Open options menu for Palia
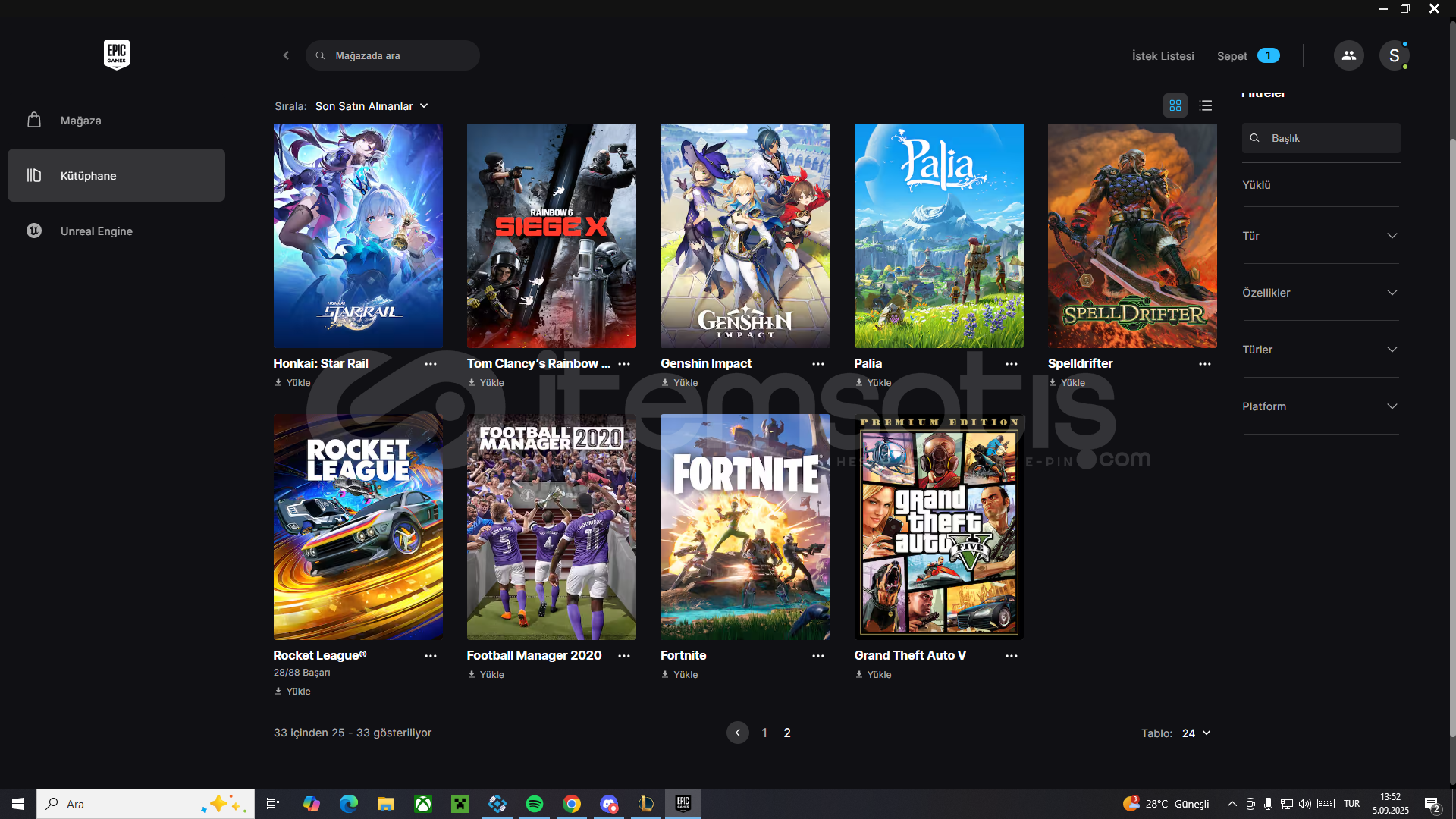The image size is (1456, 819). pyautogui.click(x=1012, y=364)
